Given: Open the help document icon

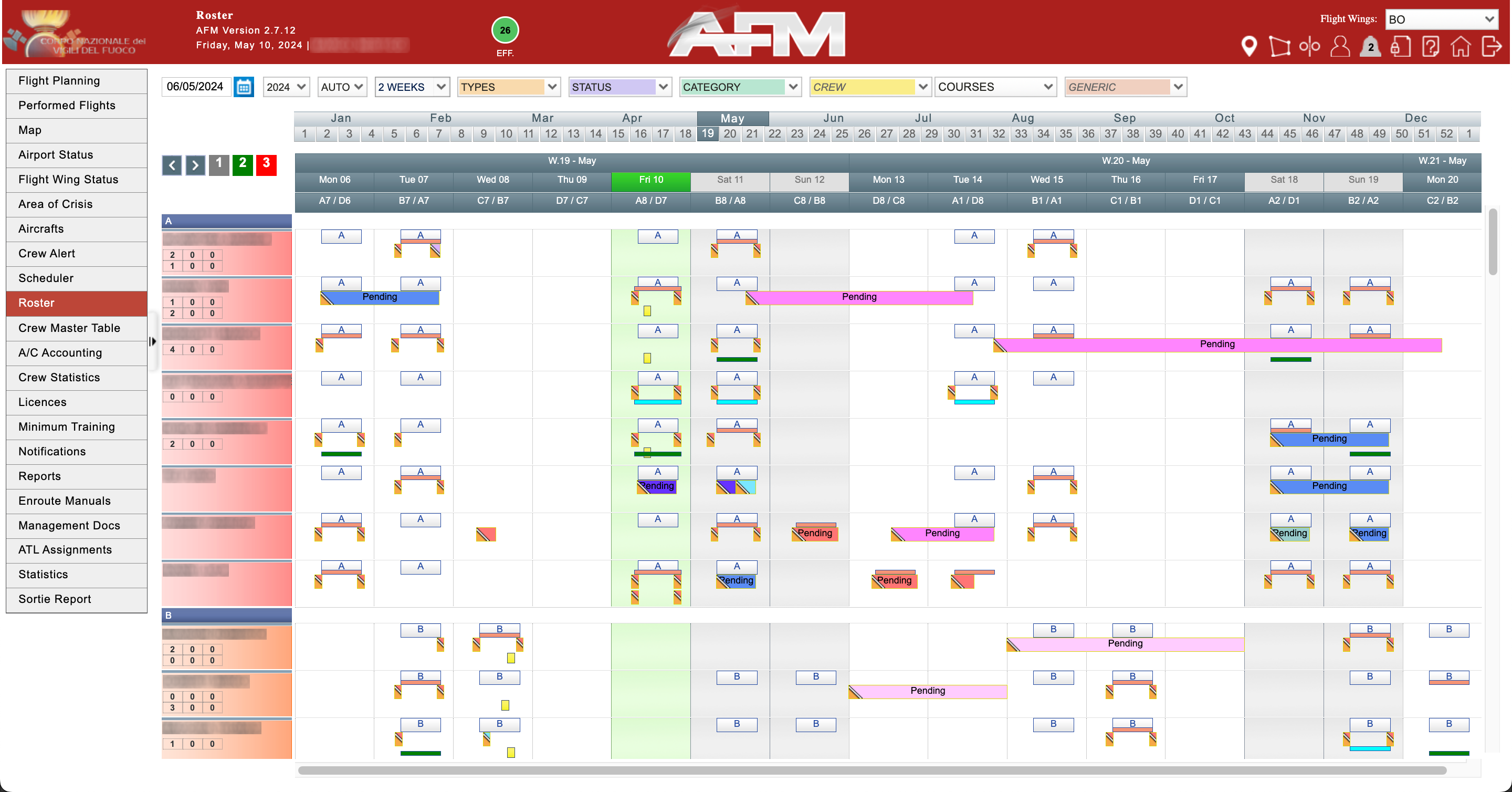Looking at the screenshot, I should coord(1431,46).
